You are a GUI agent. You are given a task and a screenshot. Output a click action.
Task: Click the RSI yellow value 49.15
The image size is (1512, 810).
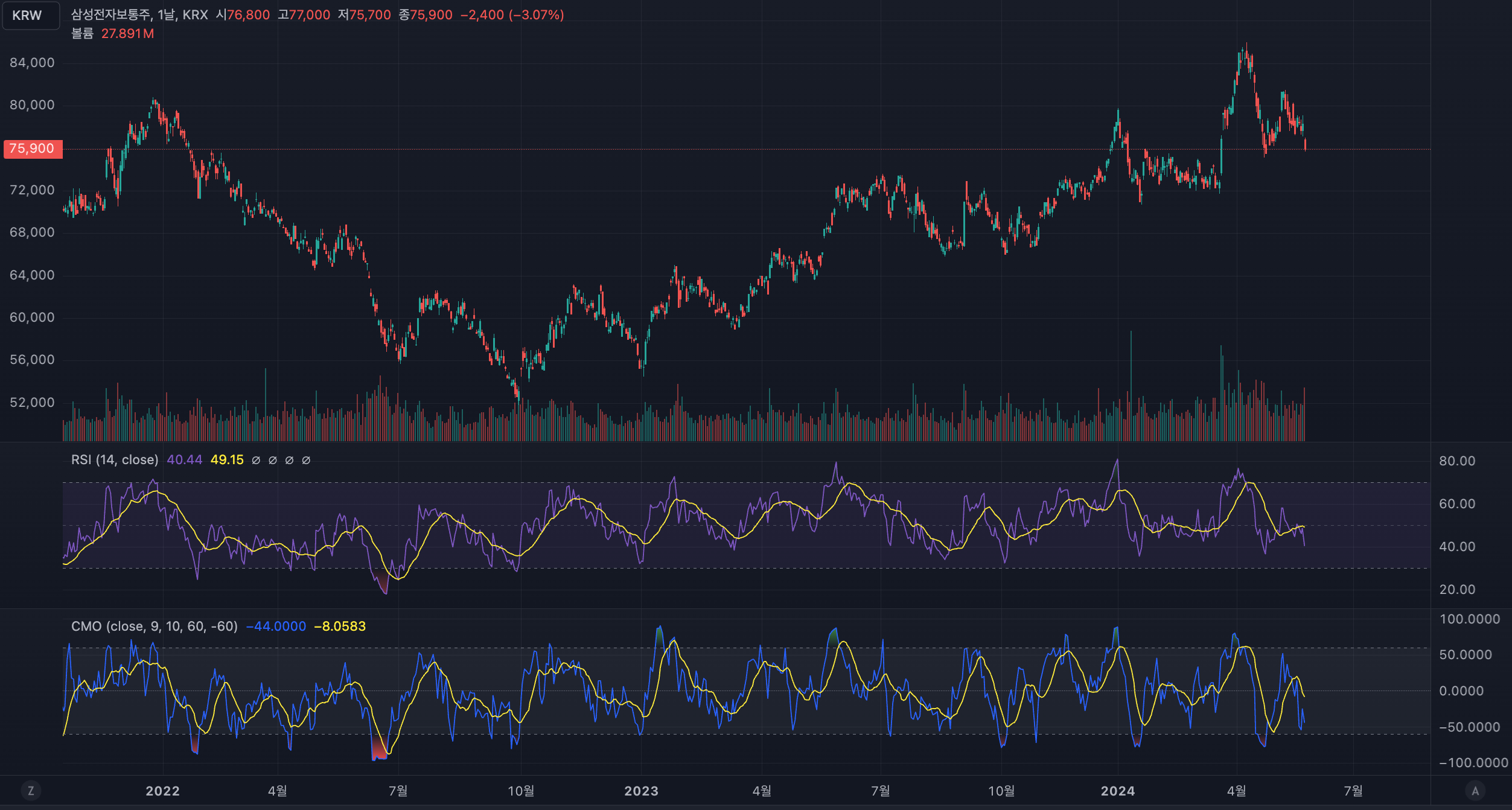click(x=227, y=460)
